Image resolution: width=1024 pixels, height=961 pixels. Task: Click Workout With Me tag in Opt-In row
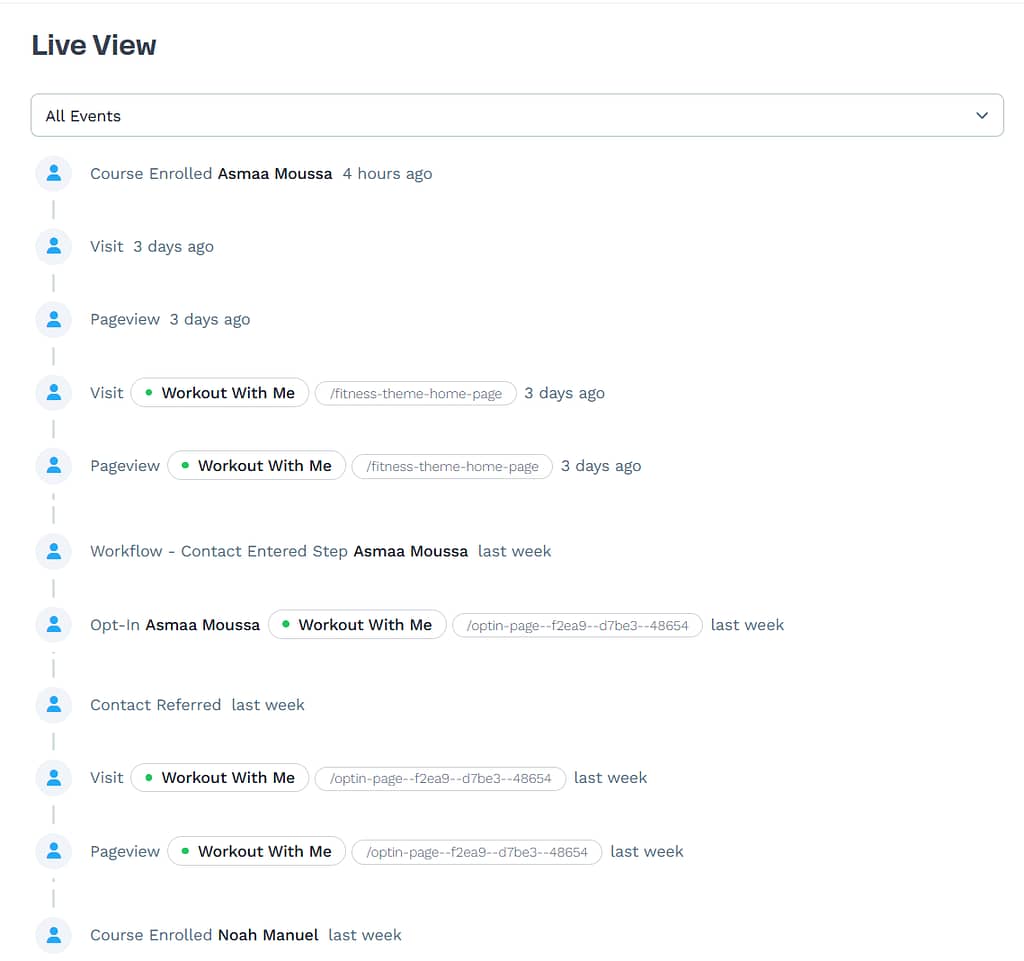tap(357, 625)
